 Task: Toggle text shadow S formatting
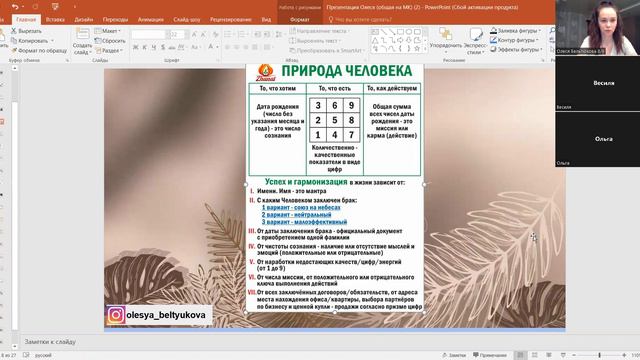point(163,47)
